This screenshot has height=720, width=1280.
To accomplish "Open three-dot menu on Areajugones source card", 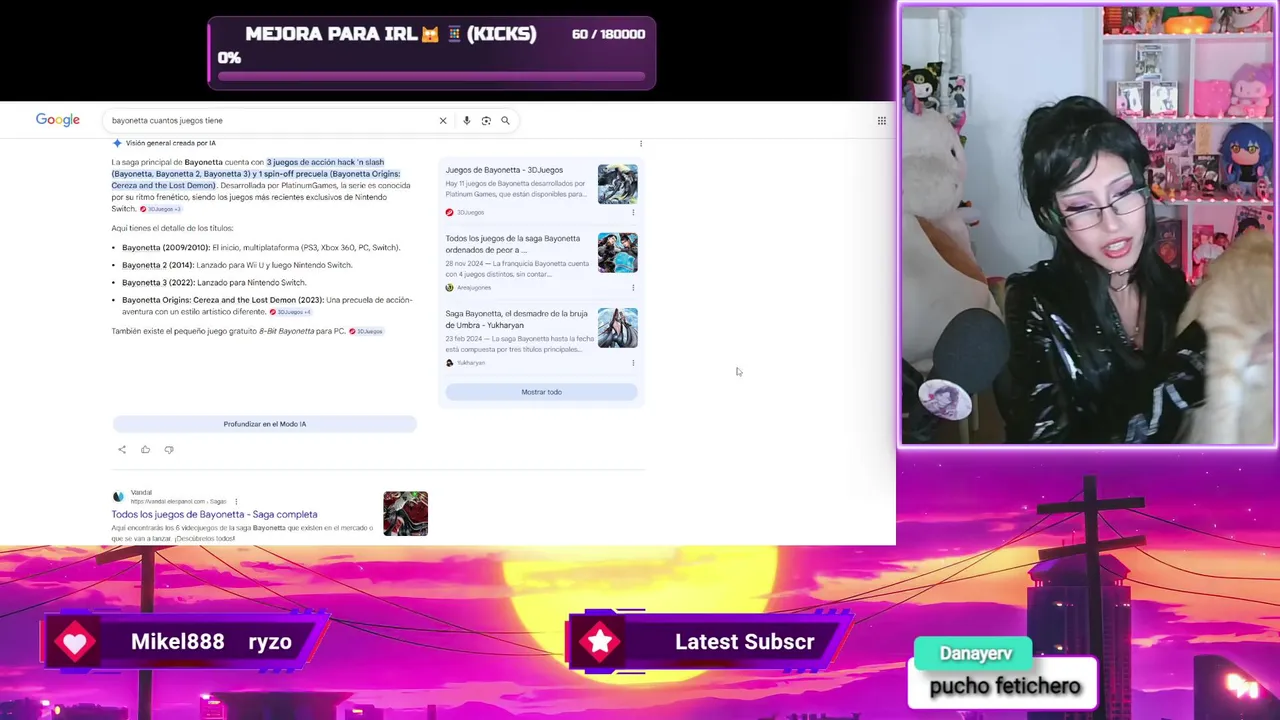I will coord(633,287).
